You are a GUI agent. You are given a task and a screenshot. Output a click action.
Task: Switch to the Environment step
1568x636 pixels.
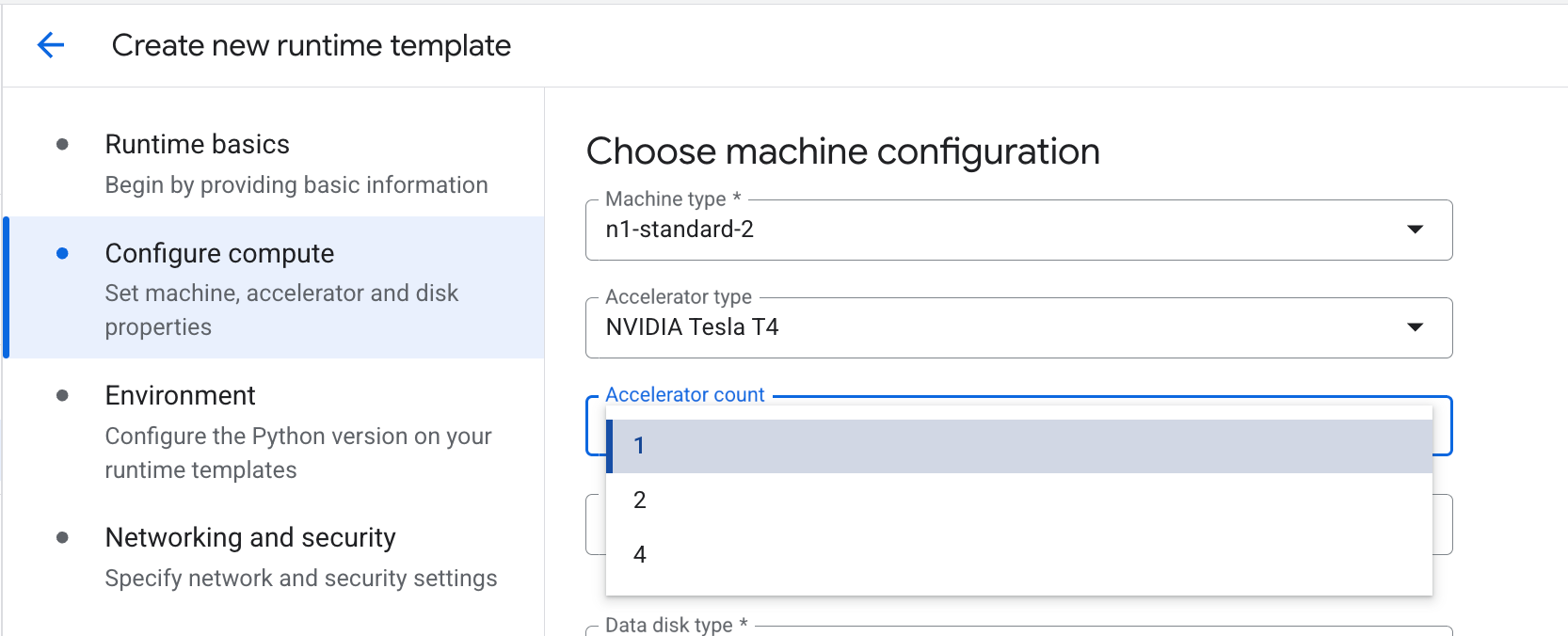tap(180, 395)
